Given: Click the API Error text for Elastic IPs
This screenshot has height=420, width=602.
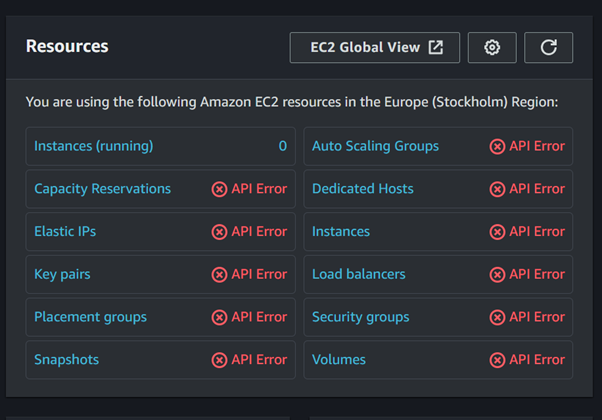Looking at the screenshot, I should tap(259, 231).
